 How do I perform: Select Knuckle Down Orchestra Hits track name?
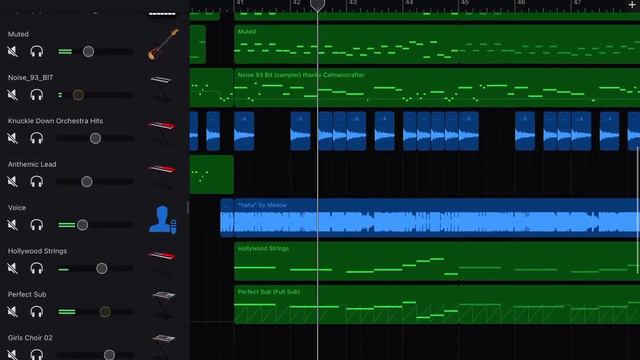point(56,121)
